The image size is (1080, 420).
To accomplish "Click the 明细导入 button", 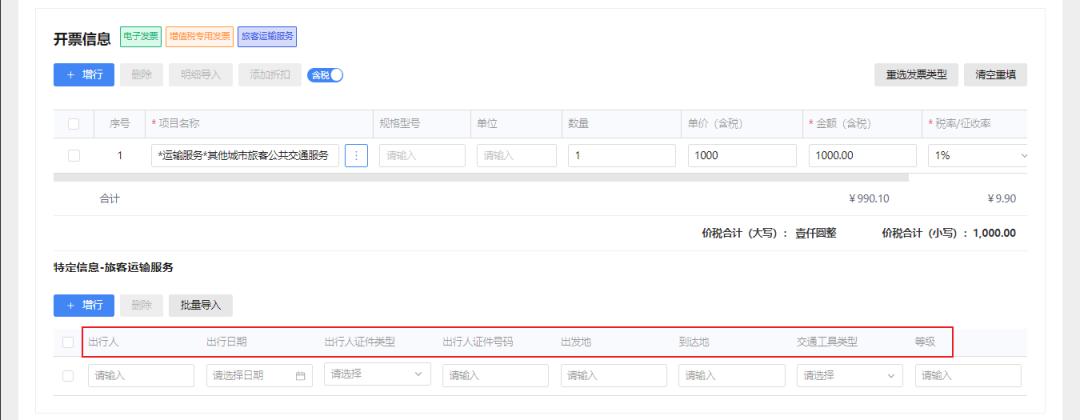I will coord(200,75).
